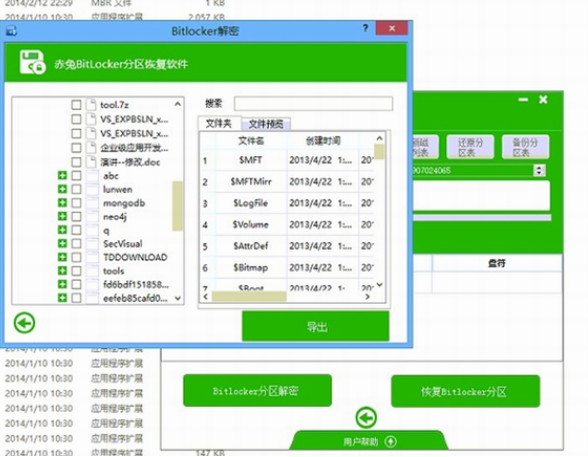588x457 pixels.
Task: Click the folder tree vertical scrollbar thumb
Action: tap(177, 206)
